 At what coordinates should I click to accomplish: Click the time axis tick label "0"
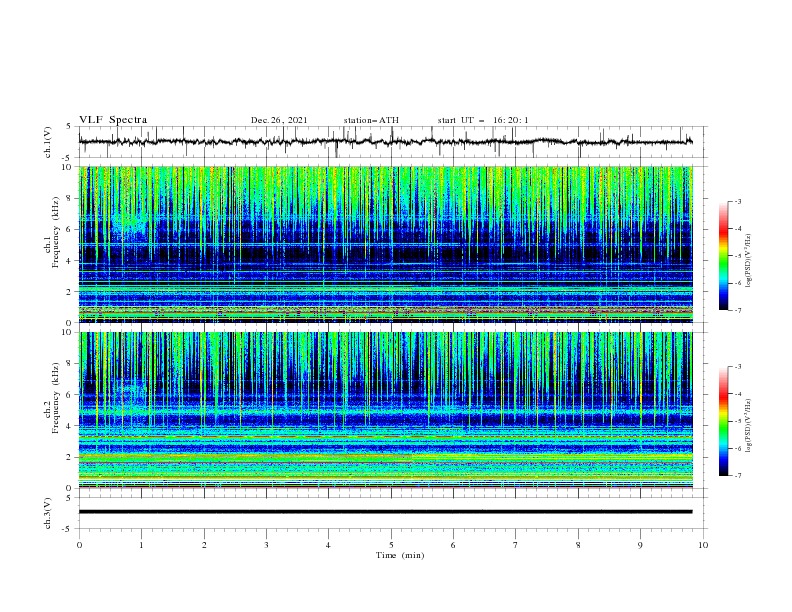point(79,545)
